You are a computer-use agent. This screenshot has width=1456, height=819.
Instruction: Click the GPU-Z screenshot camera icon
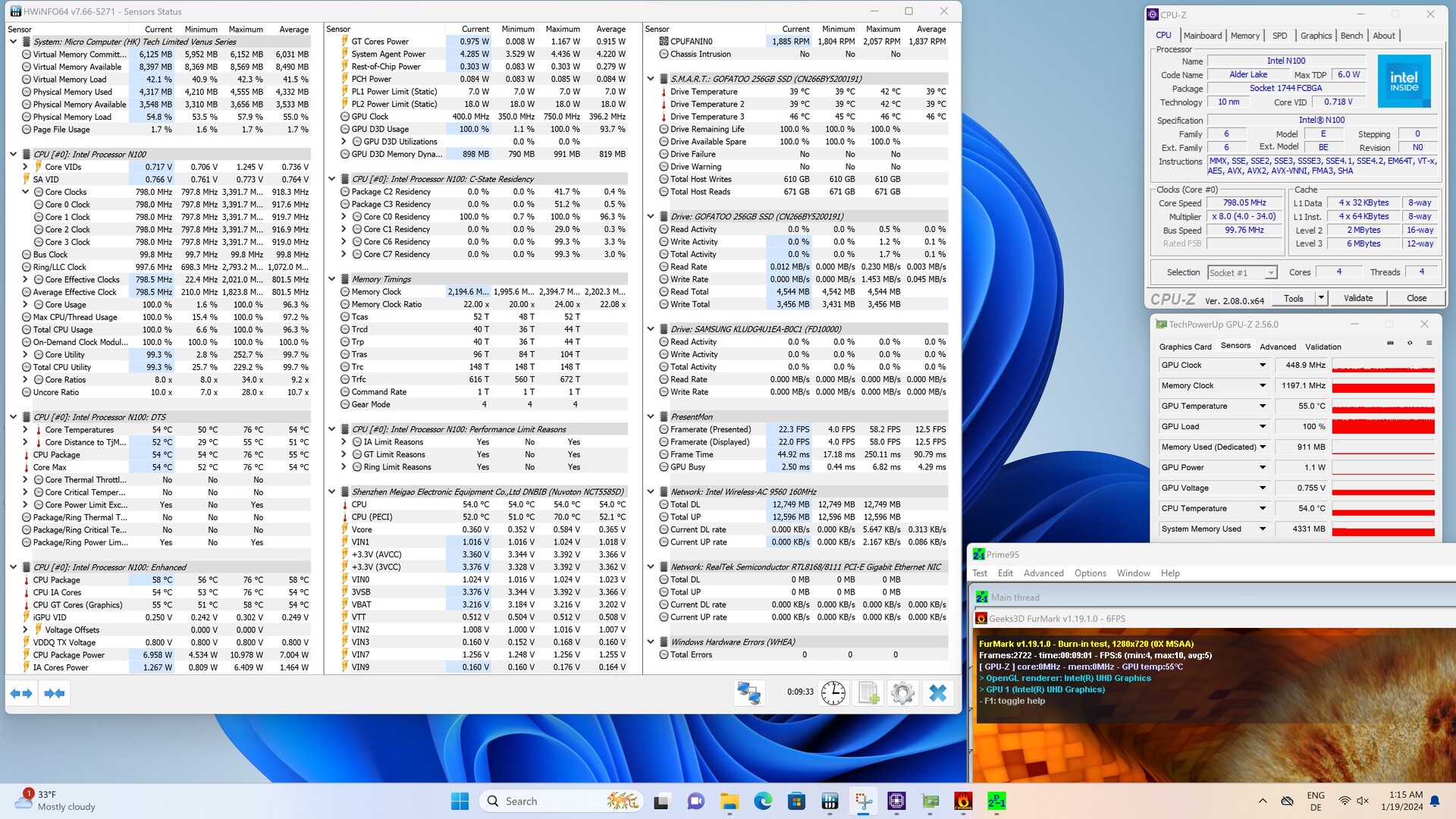pos(1390,344)
